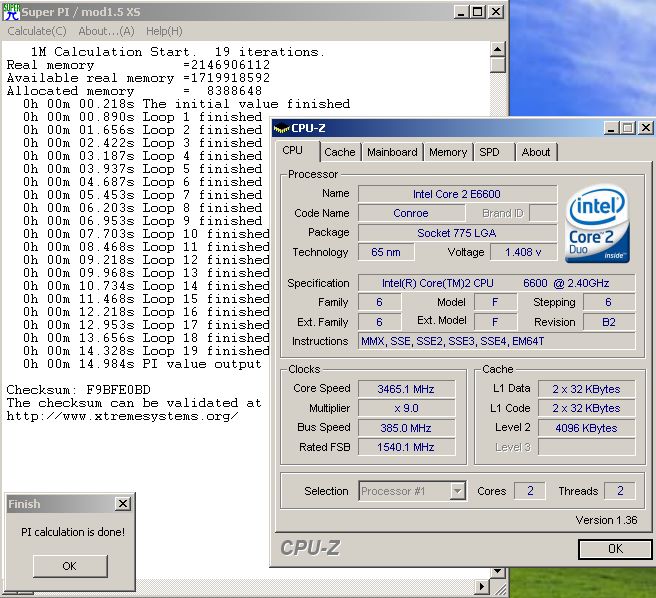The image size is (656, 598).
Task: Click the Super PI resize grip corner
Action: pos(500,588)
